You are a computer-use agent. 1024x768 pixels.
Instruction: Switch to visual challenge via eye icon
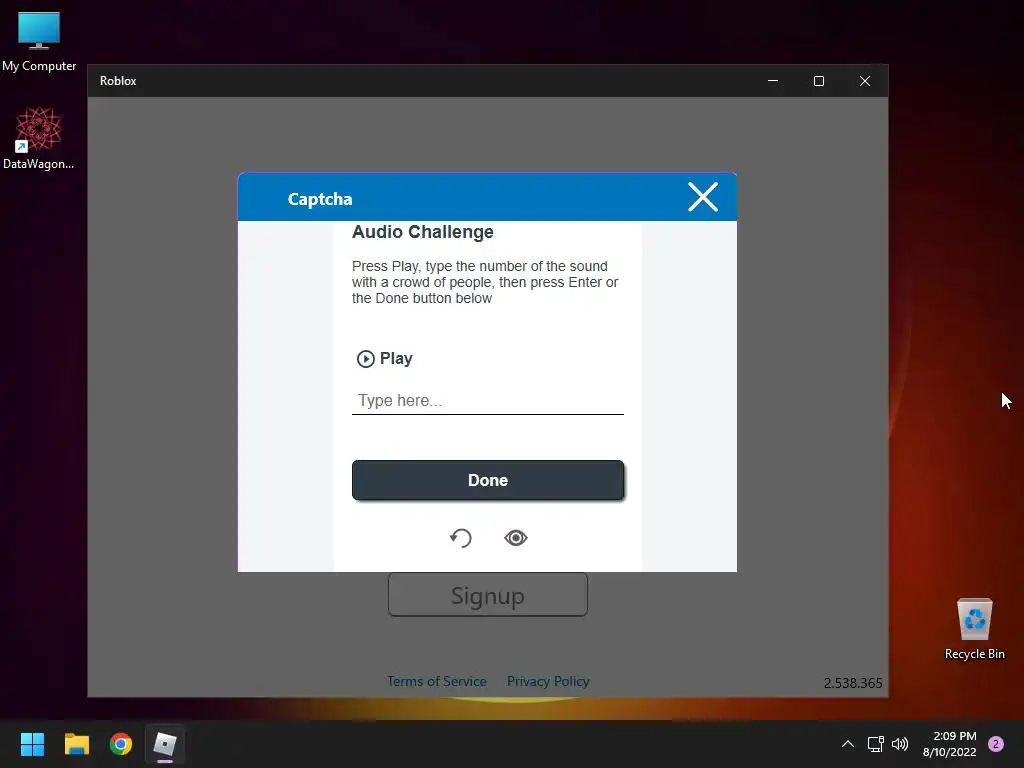click(x=516, y=538)
